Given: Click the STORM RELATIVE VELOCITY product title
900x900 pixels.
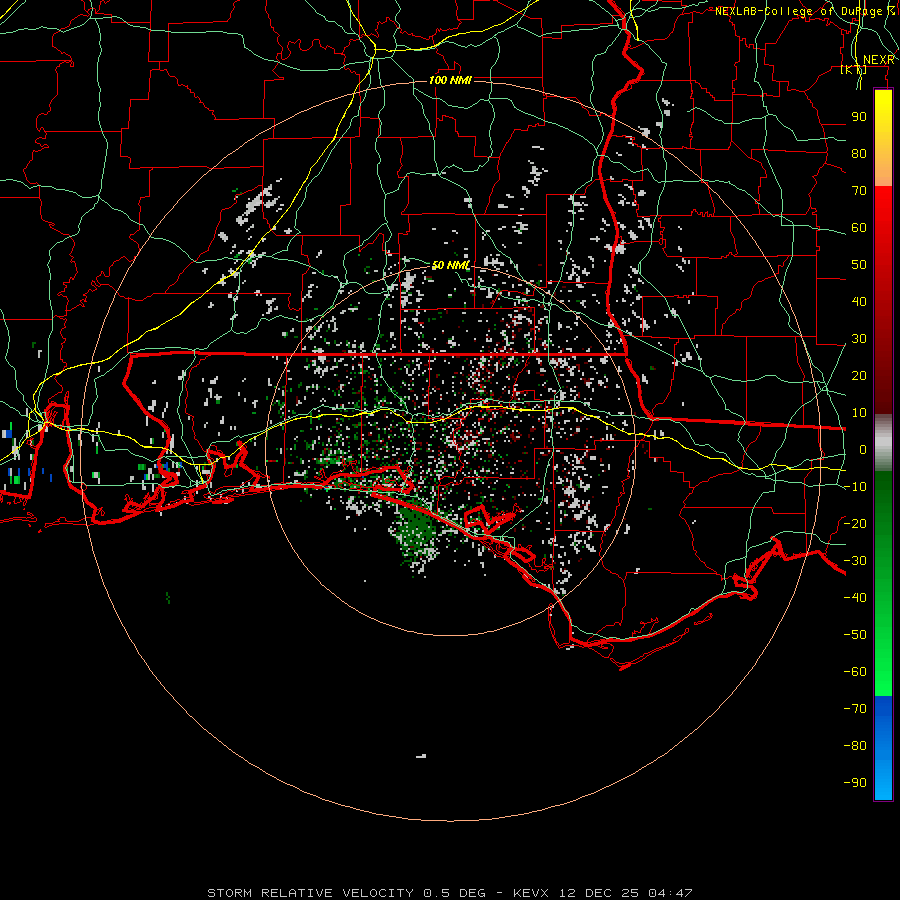Looking at the screenshot, I should coord(311,893).
